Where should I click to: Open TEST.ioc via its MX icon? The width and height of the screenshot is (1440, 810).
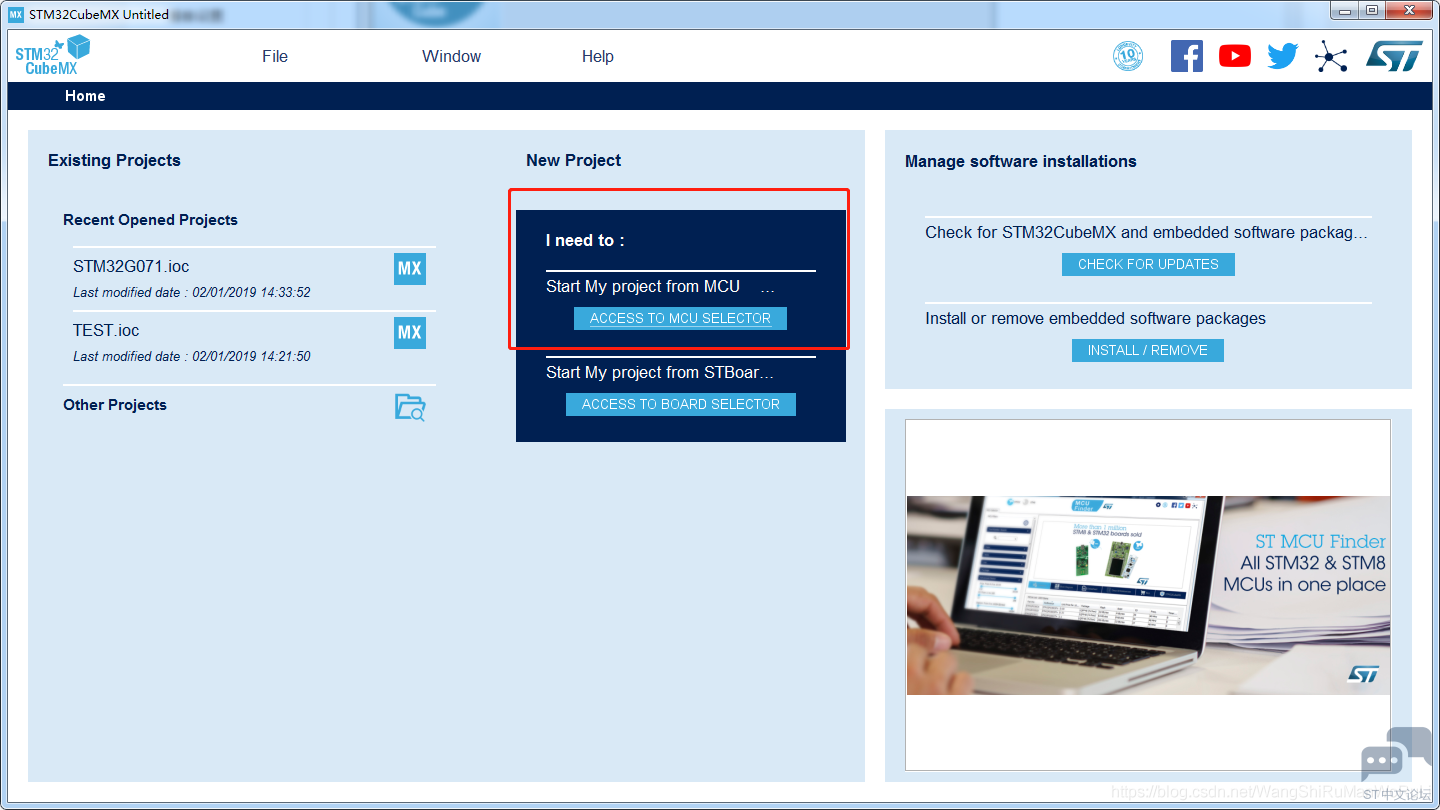409,332
